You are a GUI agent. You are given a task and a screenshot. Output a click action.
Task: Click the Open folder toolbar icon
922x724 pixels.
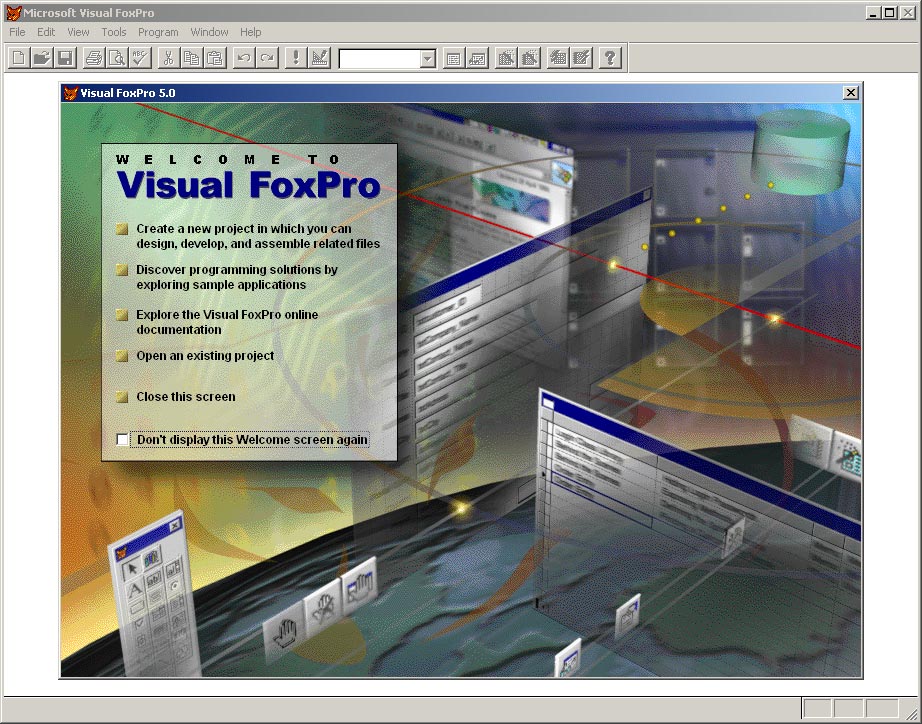pos(42,58)
